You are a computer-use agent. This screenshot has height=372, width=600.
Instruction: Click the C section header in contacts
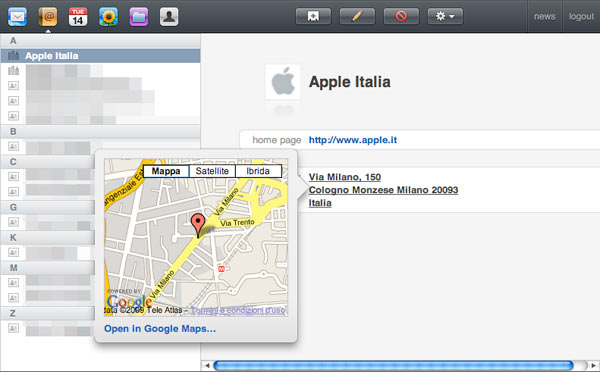coord(47,162)
